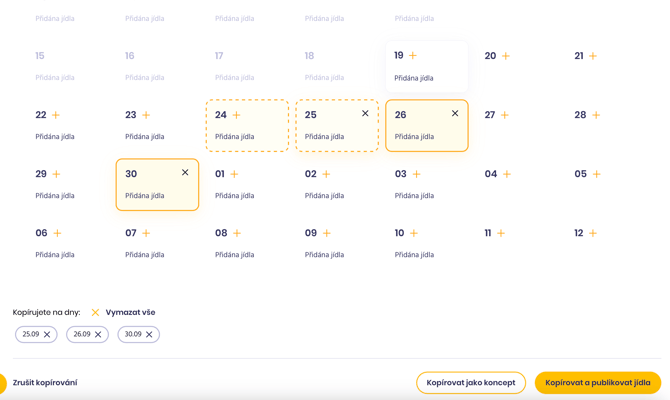The image size is (670, 400).
Task: Deselect day 26 using the X icon
Action: pyautogui.click(x=455, y=114)
